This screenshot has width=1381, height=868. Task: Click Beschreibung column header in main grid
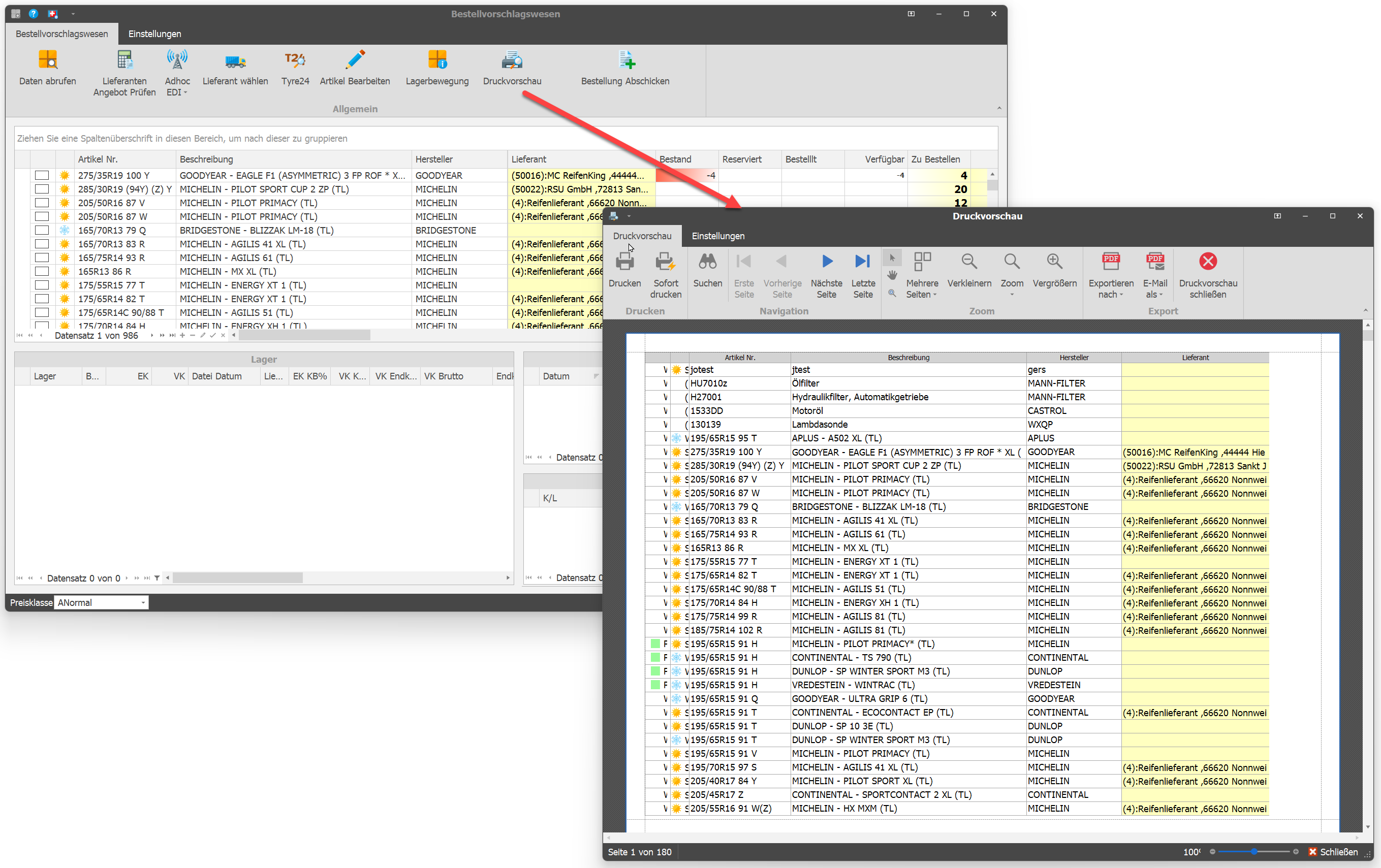(x=294, y=159)
